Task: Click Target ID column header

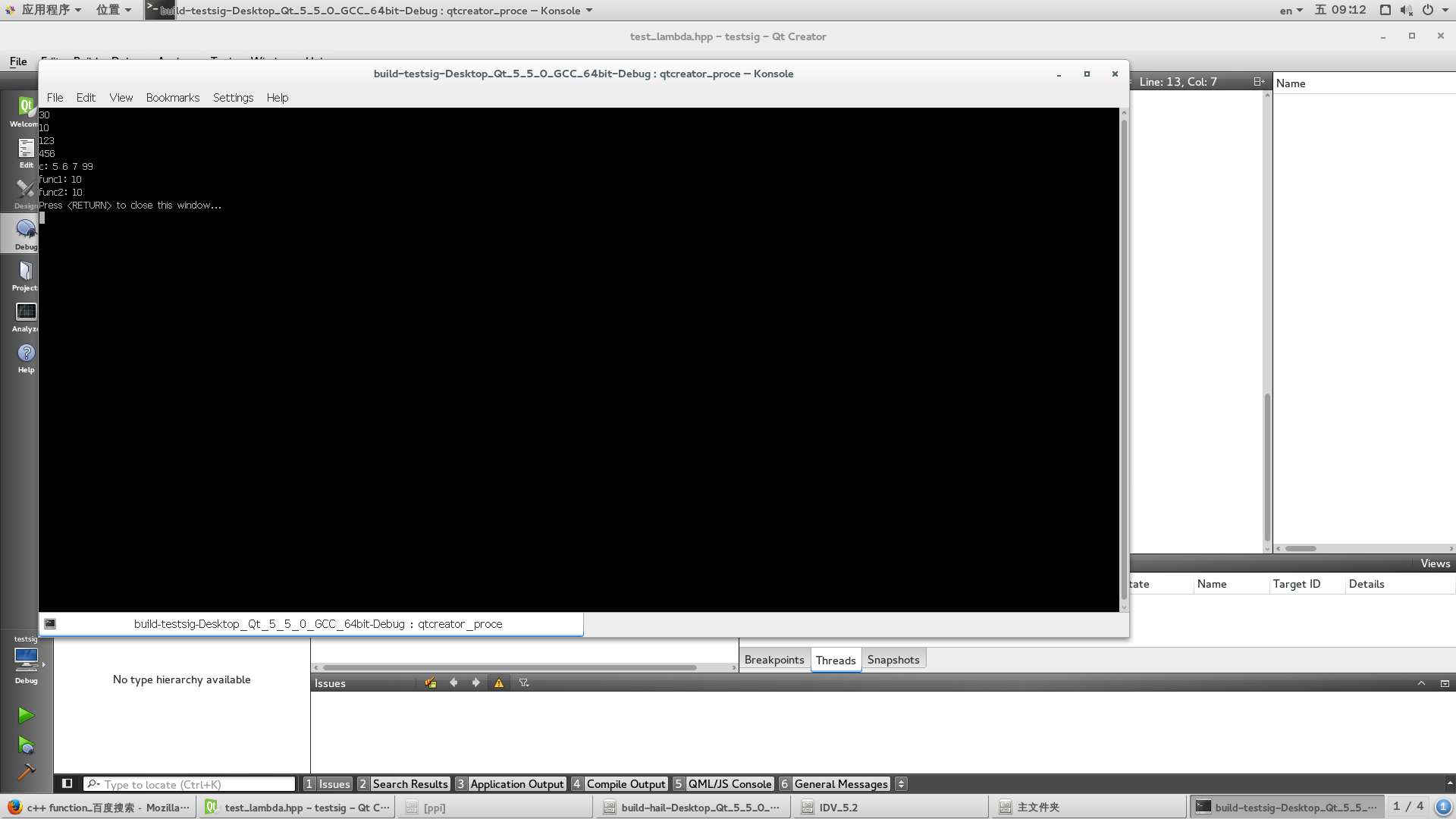Action: [x=1297, y=584]
